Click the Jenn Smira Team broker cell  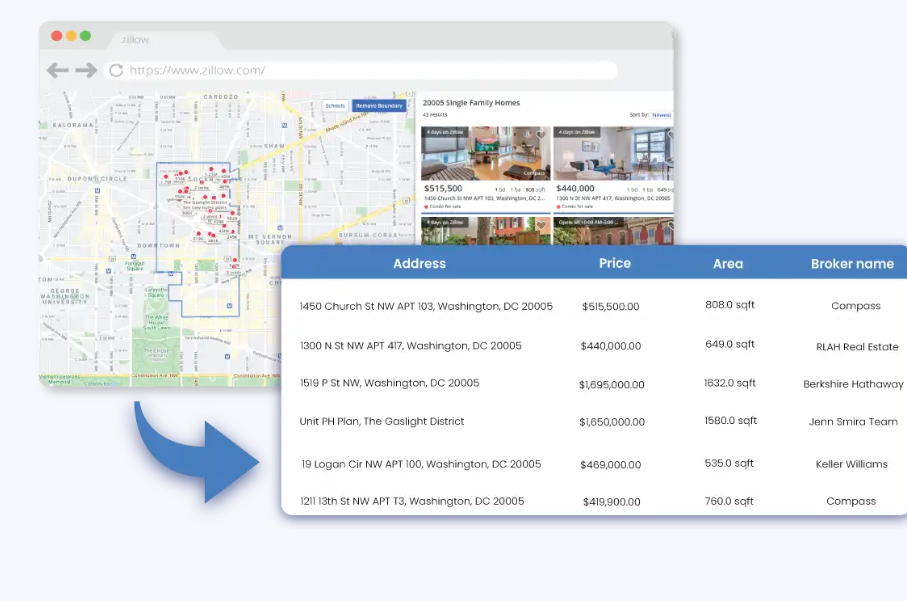[853, 422]
